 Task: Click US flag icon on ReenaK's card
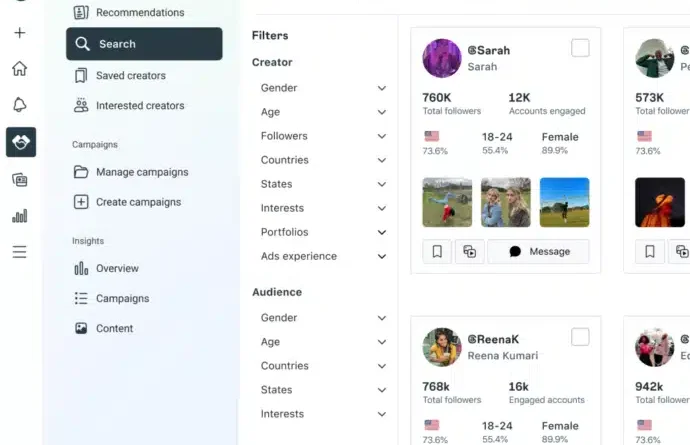coord(432,425)
